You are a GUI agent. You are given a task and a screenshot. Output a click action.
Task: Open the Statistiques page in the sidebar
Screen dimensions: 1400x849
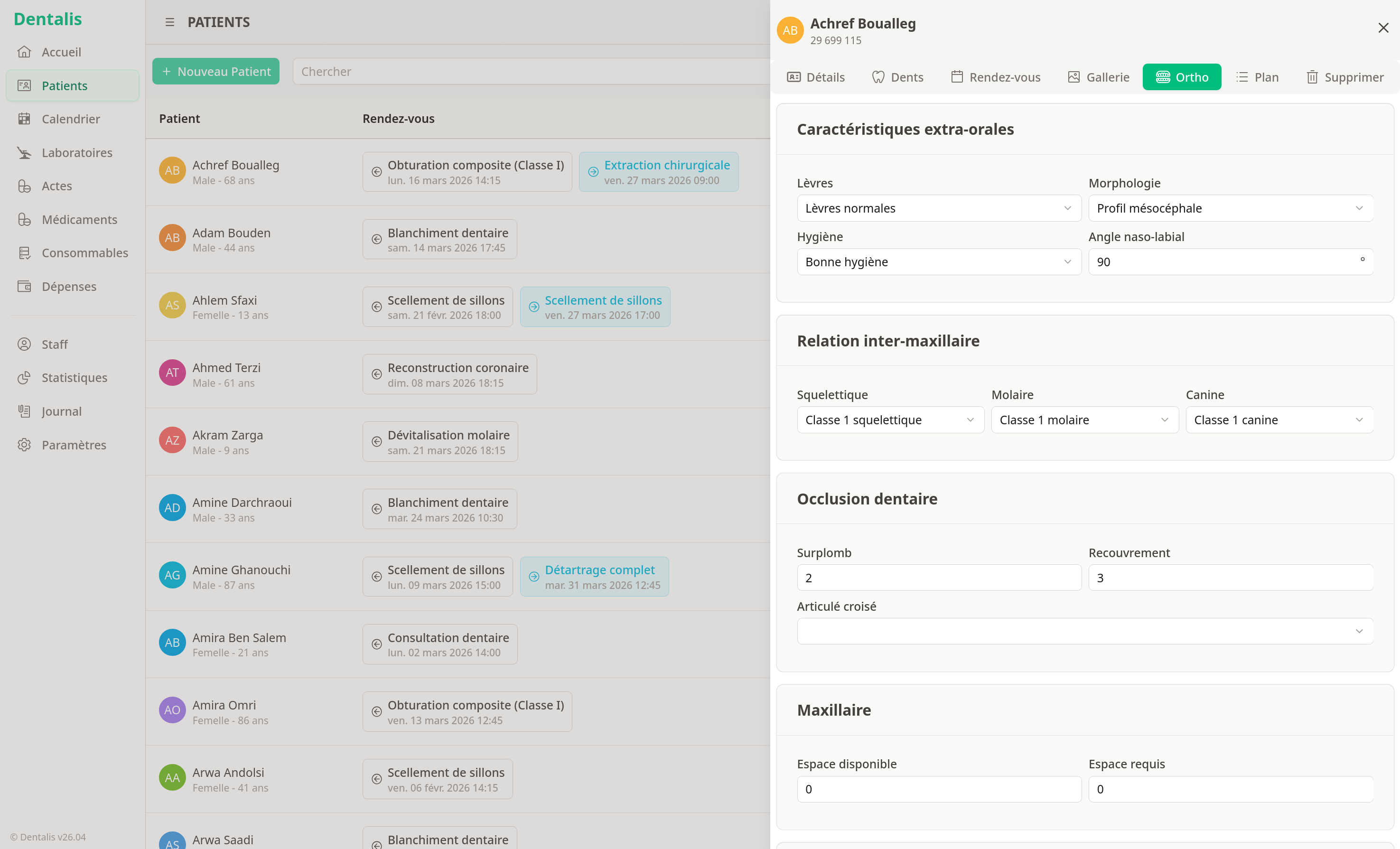[74, 377]
